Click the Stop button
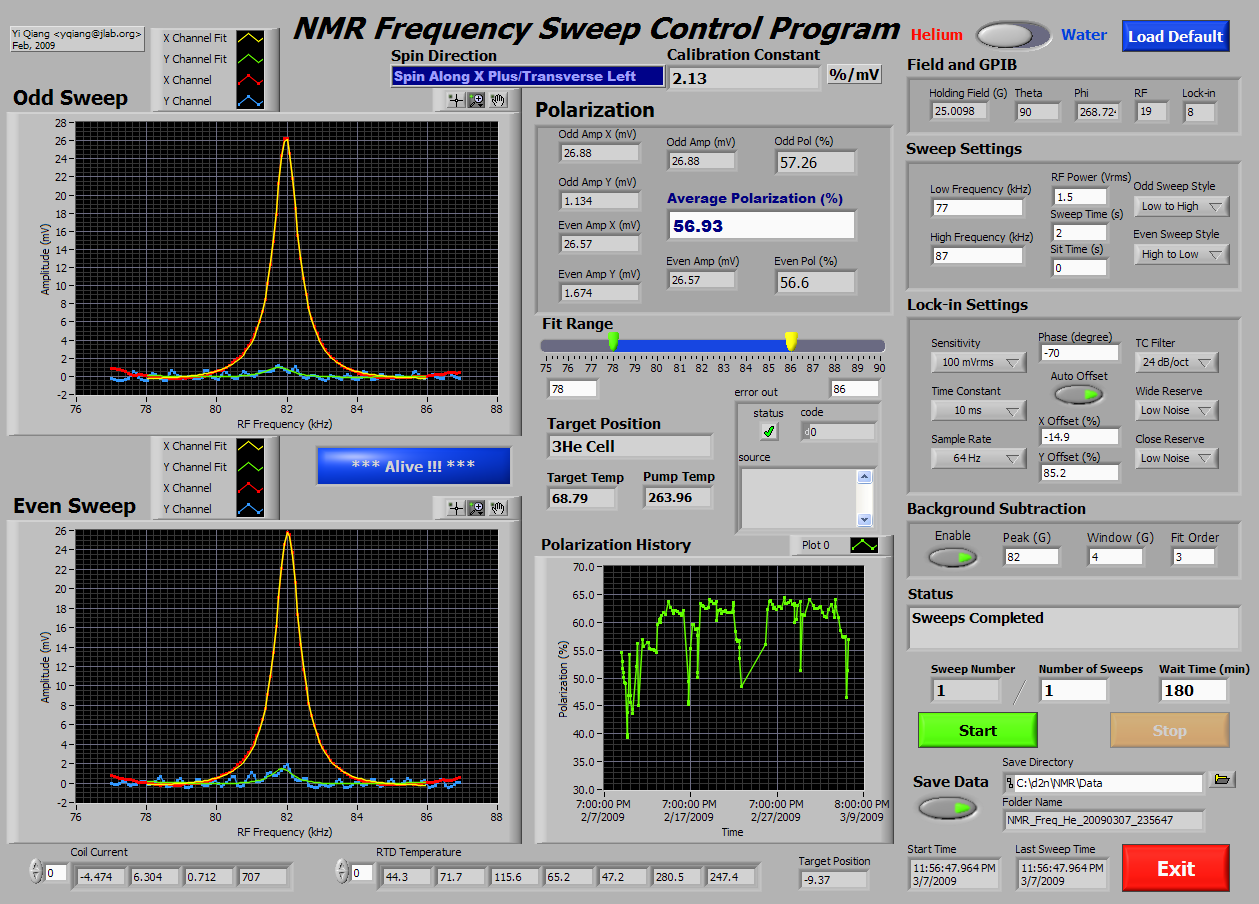This screenshot has height=904, width=1259. [1170, 730]
